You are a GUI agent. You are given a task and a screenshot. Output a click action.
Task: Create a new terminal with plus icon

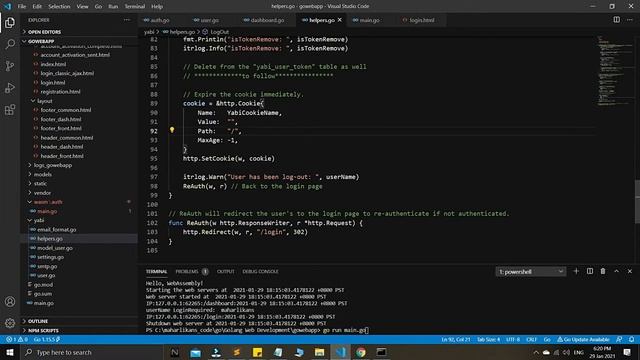[x=576, y=271]
